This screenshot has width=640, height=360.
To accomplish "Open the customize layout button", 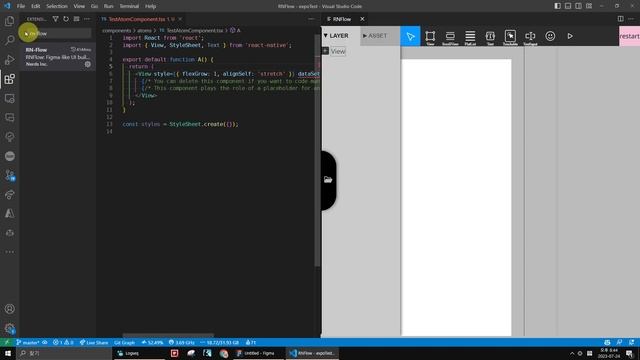I will 589,6.
